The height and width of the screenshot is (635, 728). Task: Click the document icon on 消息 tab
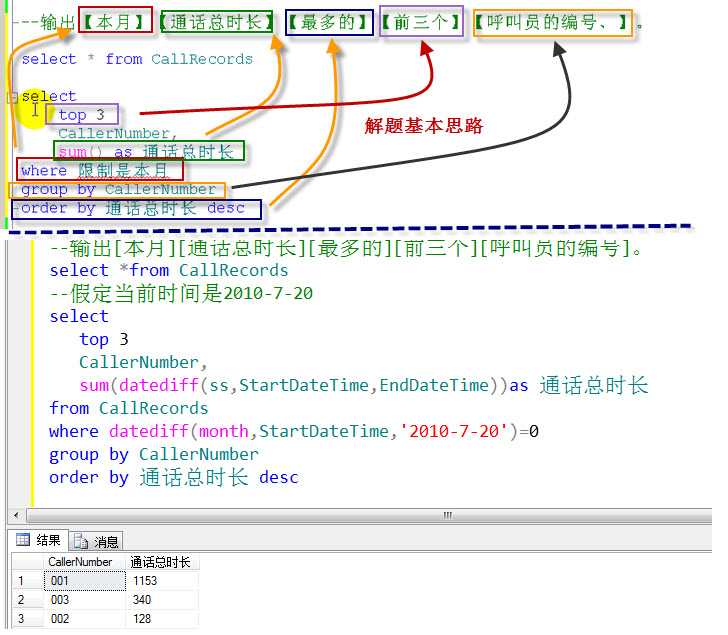pyautogui.click(x=81, y=541)
